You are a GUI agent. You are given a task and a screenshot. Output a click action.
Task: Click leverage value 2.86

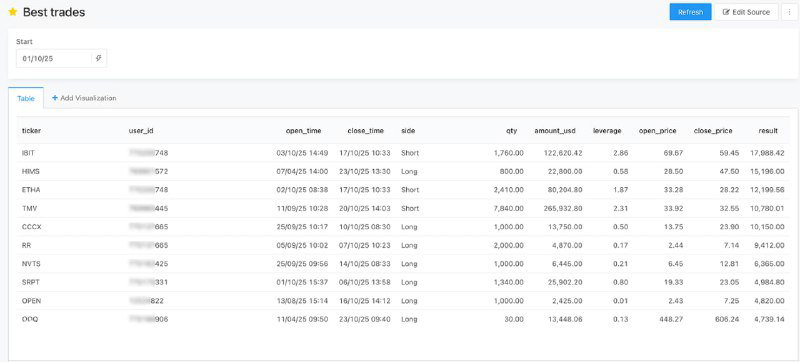pos(621,152)
